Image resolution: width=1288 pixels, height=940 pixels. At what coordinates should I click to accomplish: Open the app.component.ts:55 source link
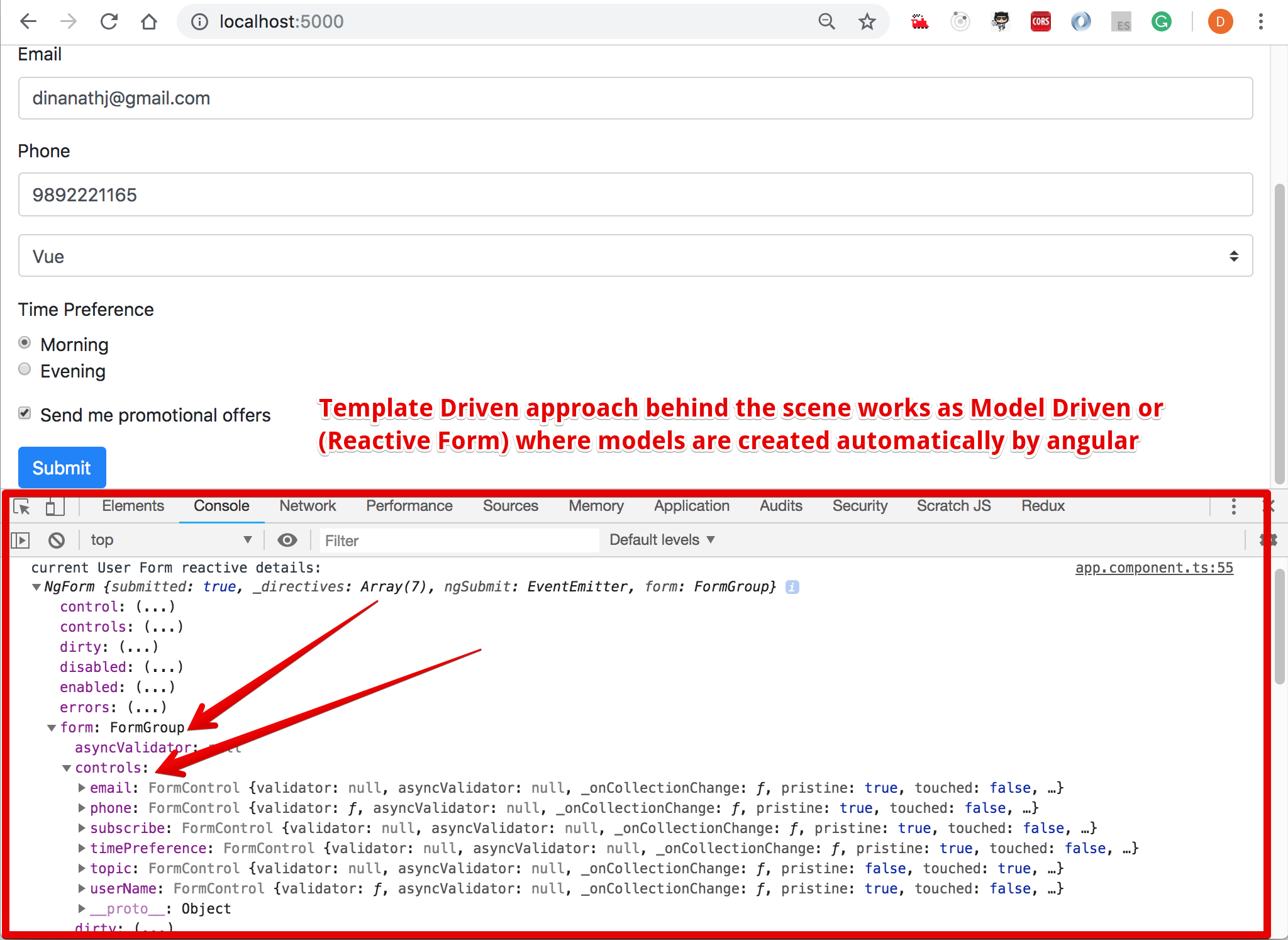click(1153, 568)
